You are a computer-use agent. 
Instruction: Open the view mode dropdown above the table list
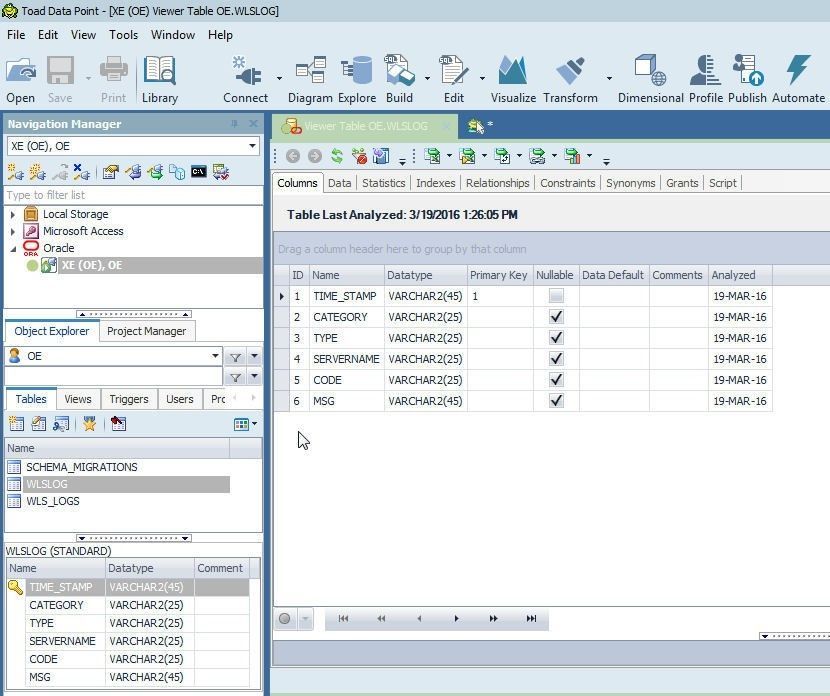click(255, 424)
